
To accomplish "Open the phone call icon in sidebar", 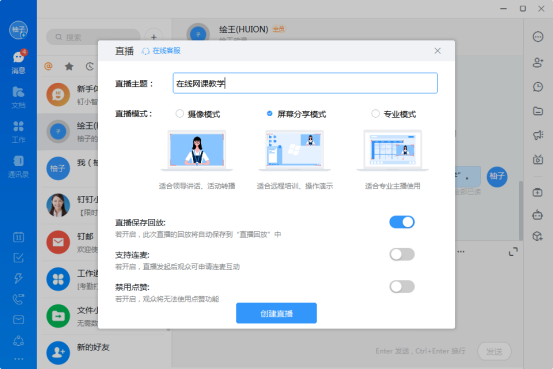I will coord(18,299).
